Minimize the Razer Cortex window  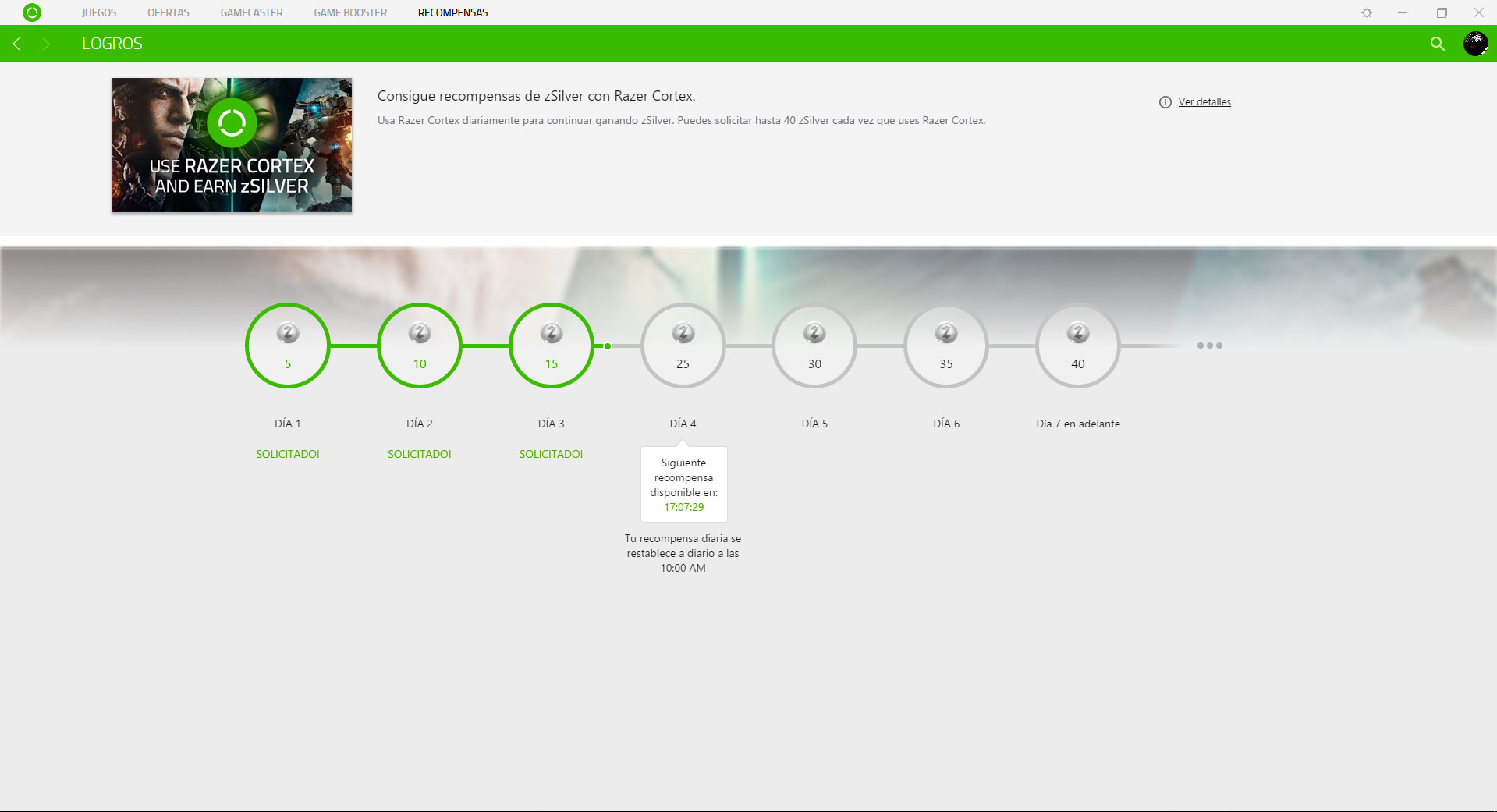1403,12
